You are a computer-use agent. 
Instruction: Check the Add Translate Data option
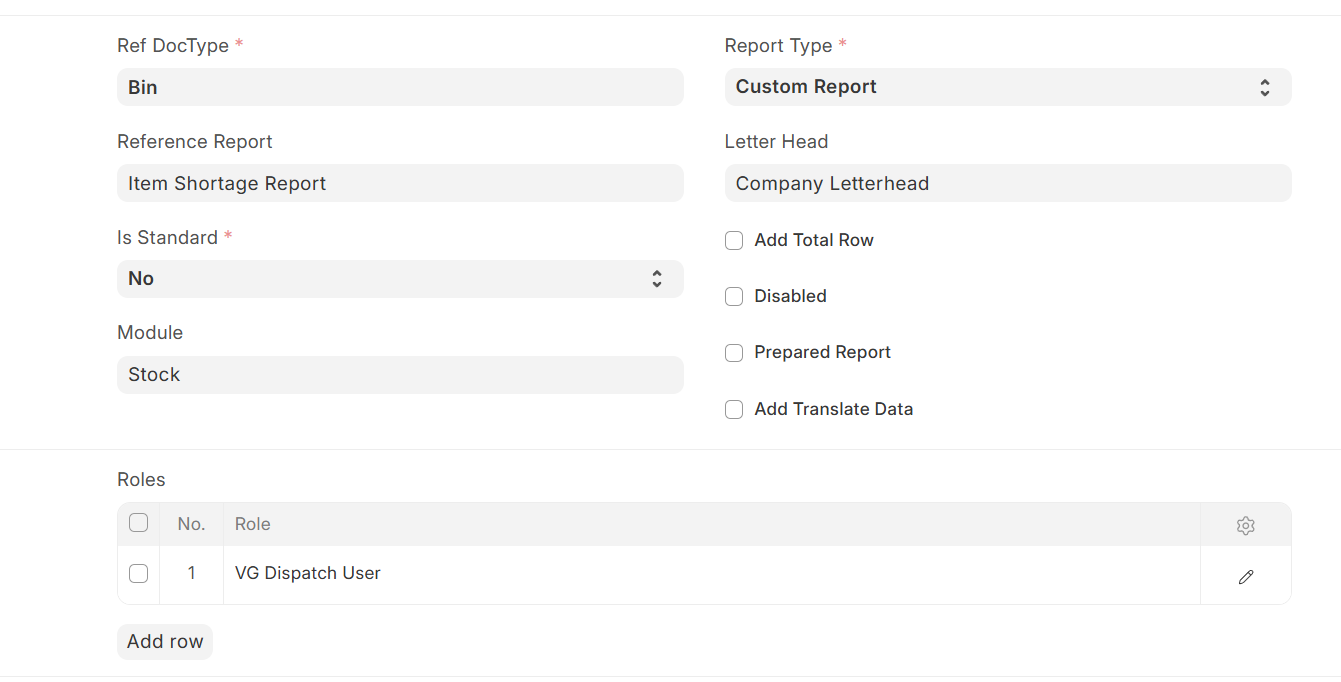(x=734, y=410)
